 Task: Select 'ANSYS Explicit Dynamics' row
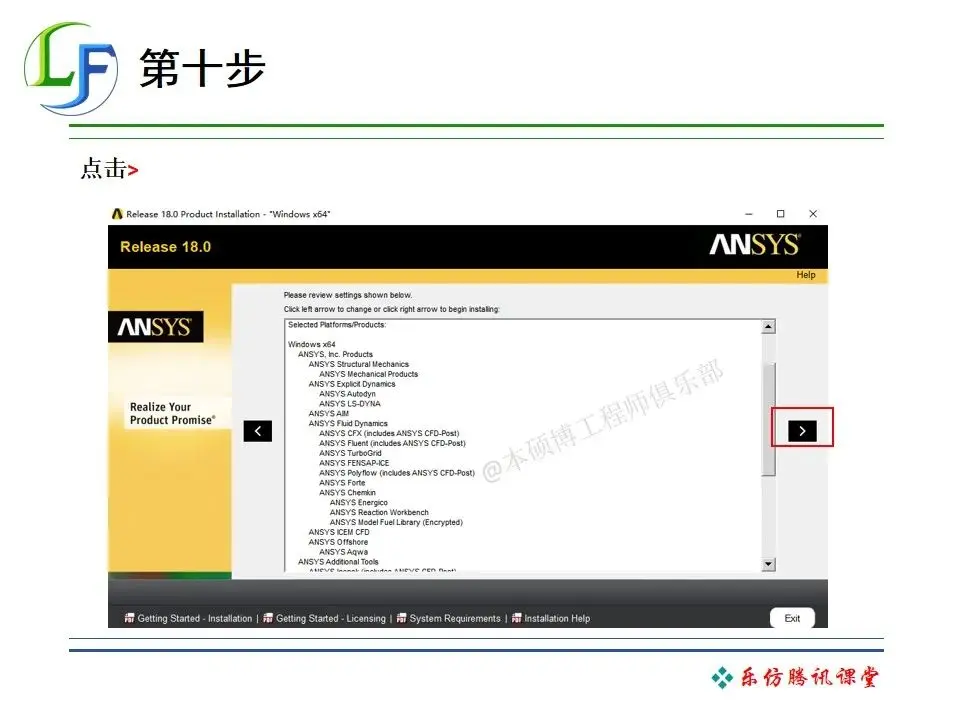point(352,384)
